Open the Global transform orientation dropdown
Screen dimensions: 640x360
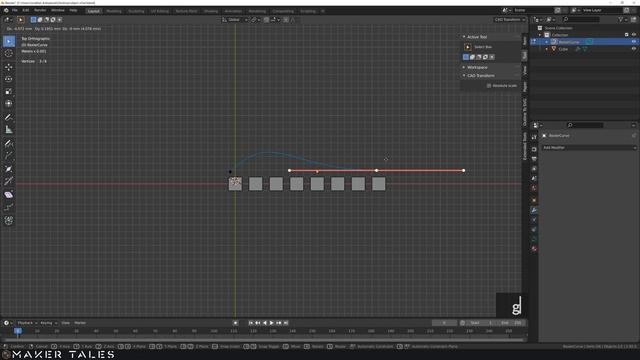pos(235,20)
